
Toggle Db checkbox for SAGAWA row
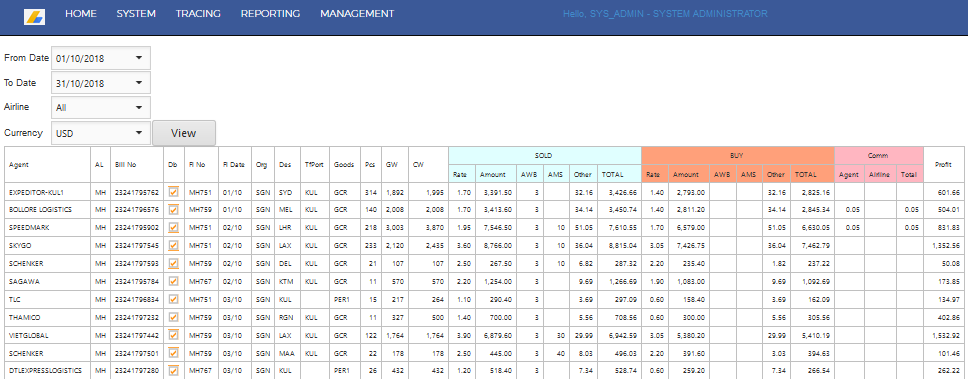click(x=173, y=281)
